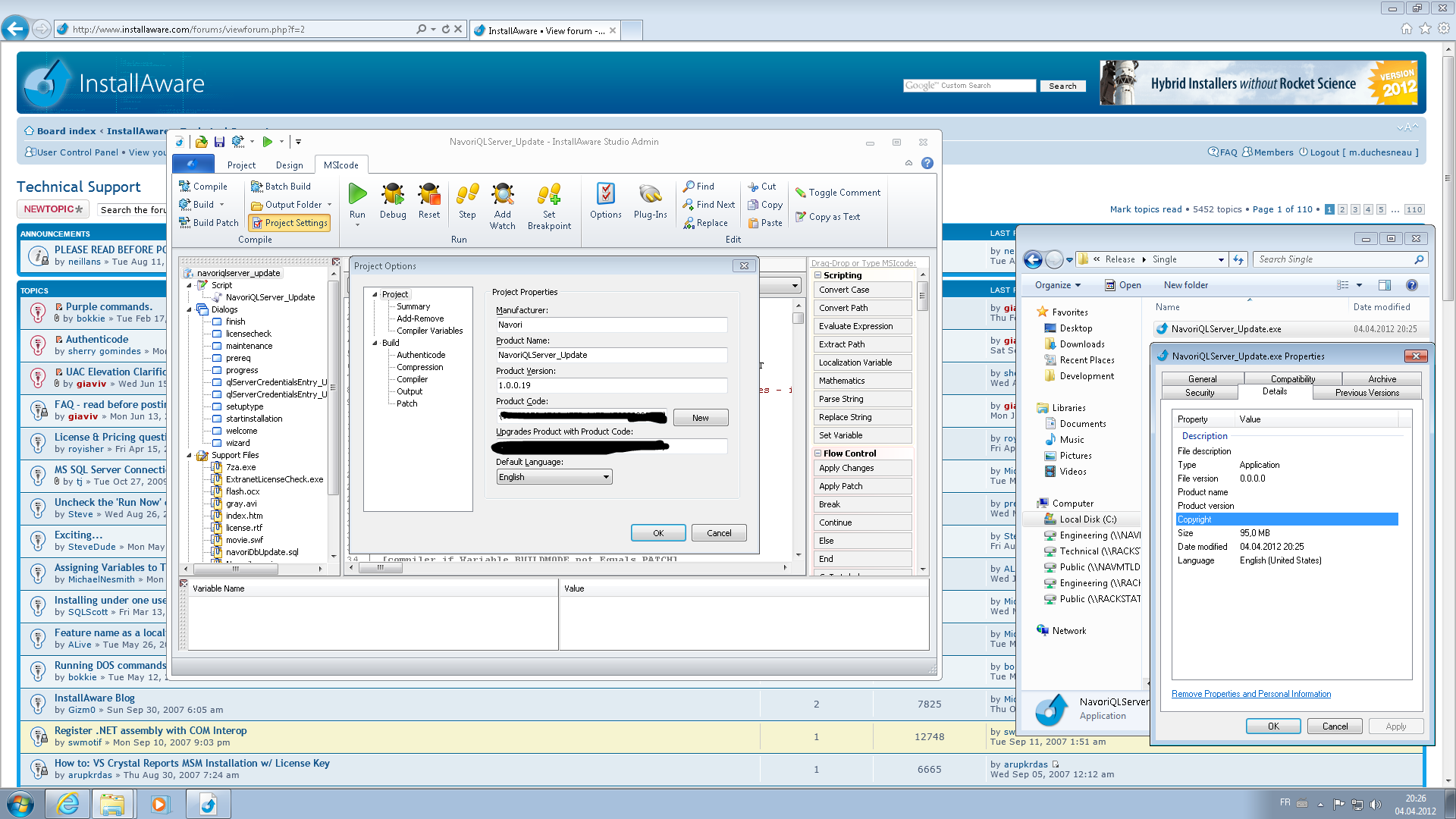Screen dimensions: 1456x819
Task: Collapse the Dialogs tree node
Action: pos(190,309)
